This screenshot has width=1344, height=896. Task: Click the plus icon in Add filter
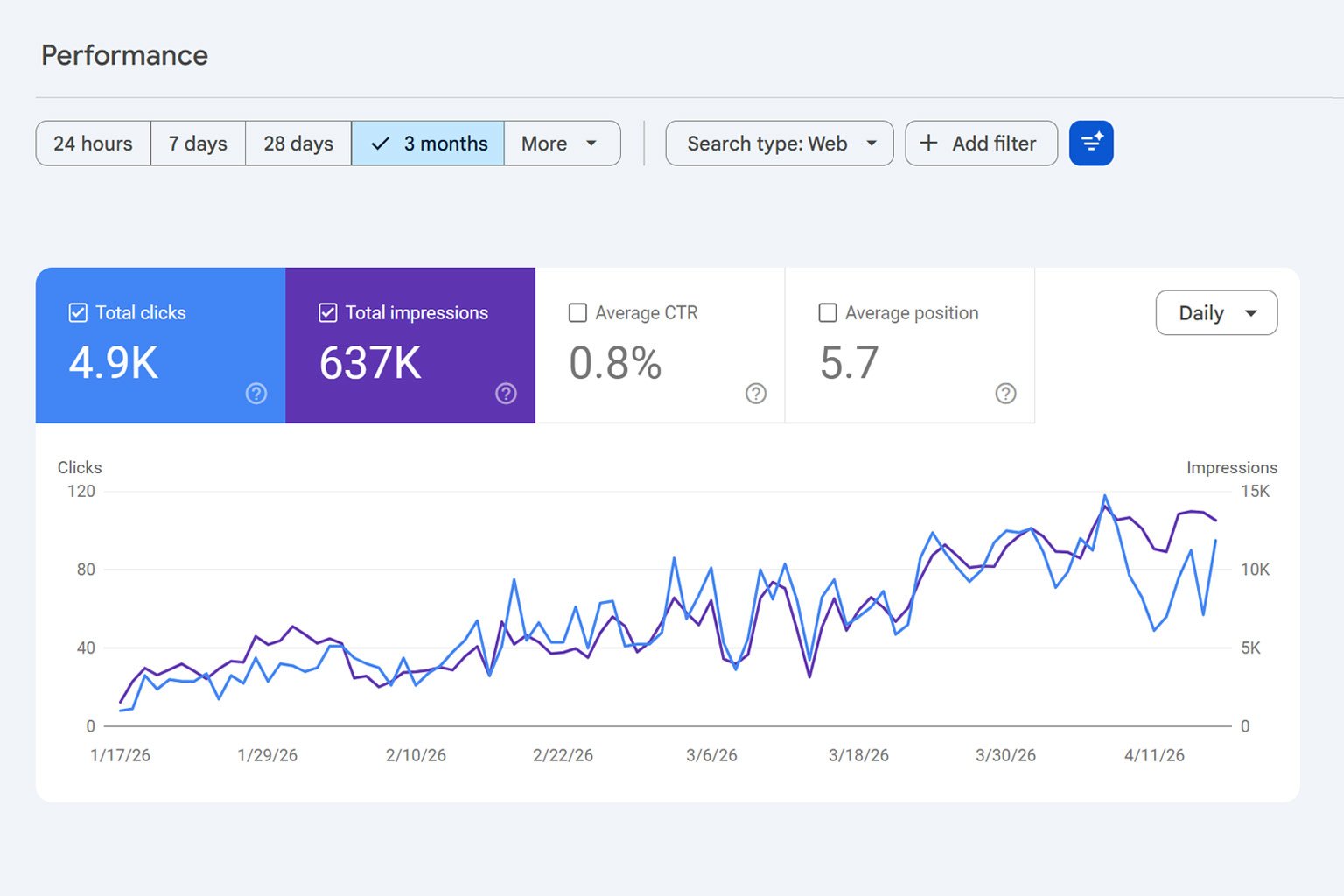click(928, 143)
